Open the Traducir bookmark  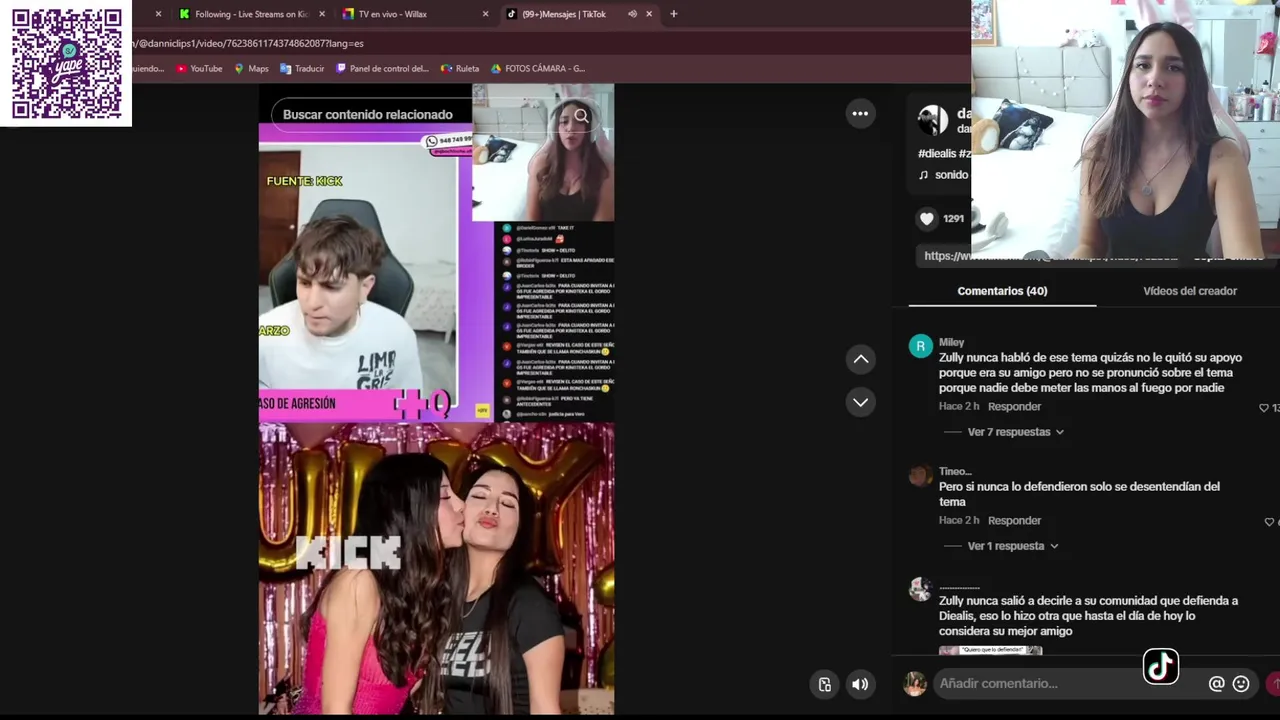[x=302, y=68]
